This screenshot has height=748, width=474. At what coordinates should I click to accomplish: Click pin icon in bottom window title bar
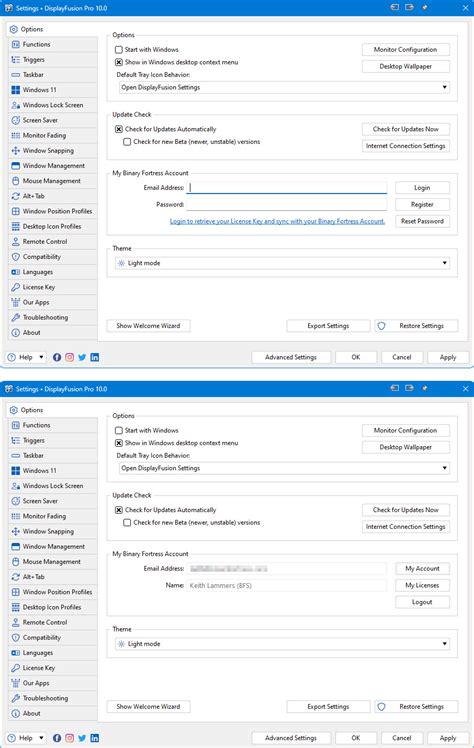pyautogui.click(x=424, y=388)
